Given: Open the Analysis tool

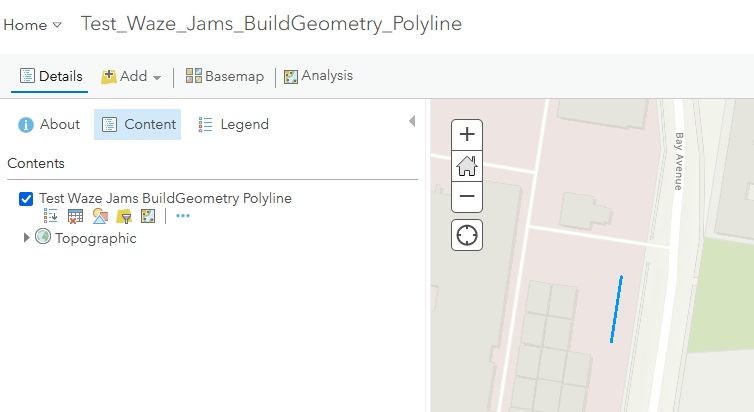Looking at the screenshot, I should click(318, 77).
